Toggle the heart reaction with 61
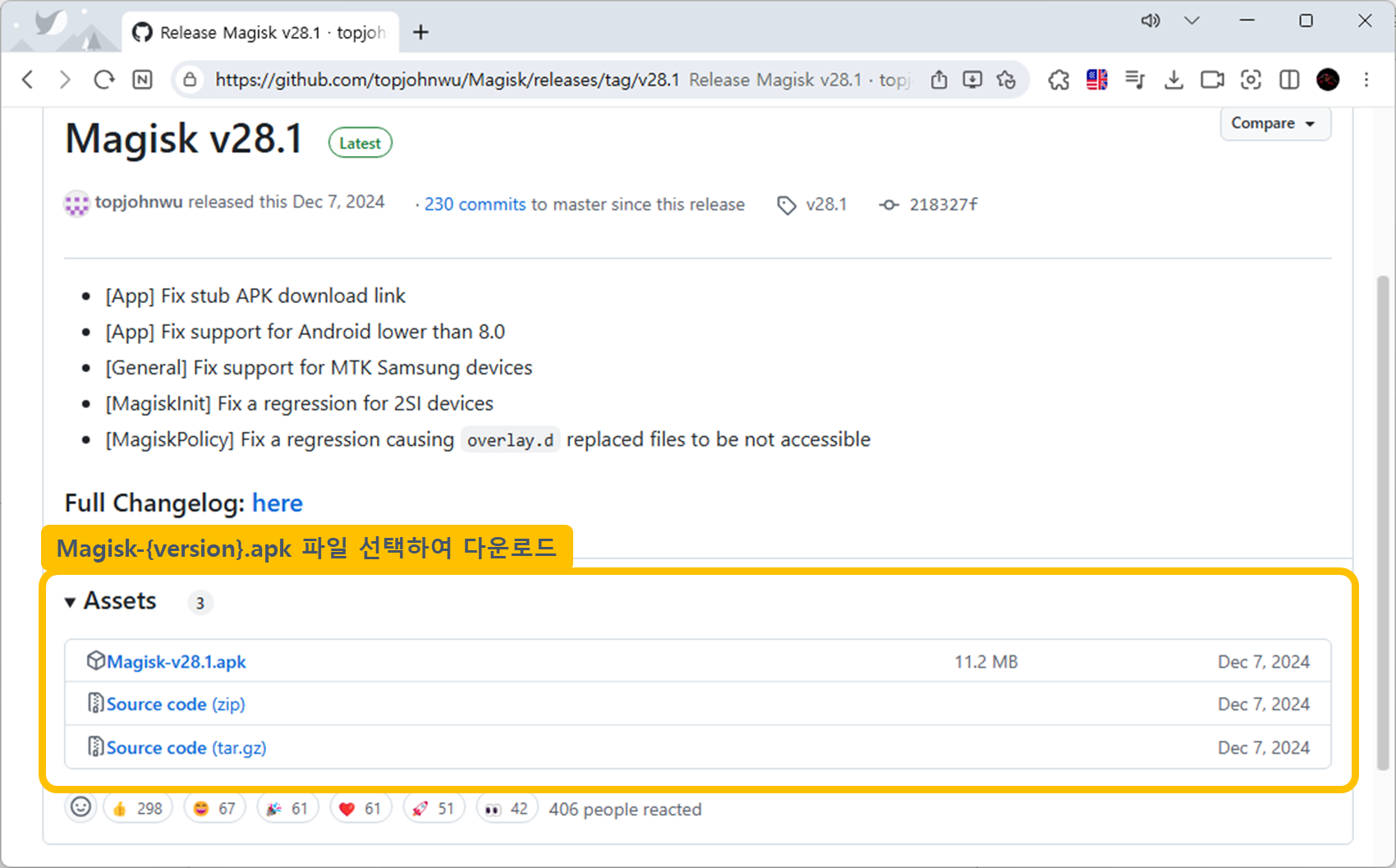1396x868 pixels. point(360,809)
